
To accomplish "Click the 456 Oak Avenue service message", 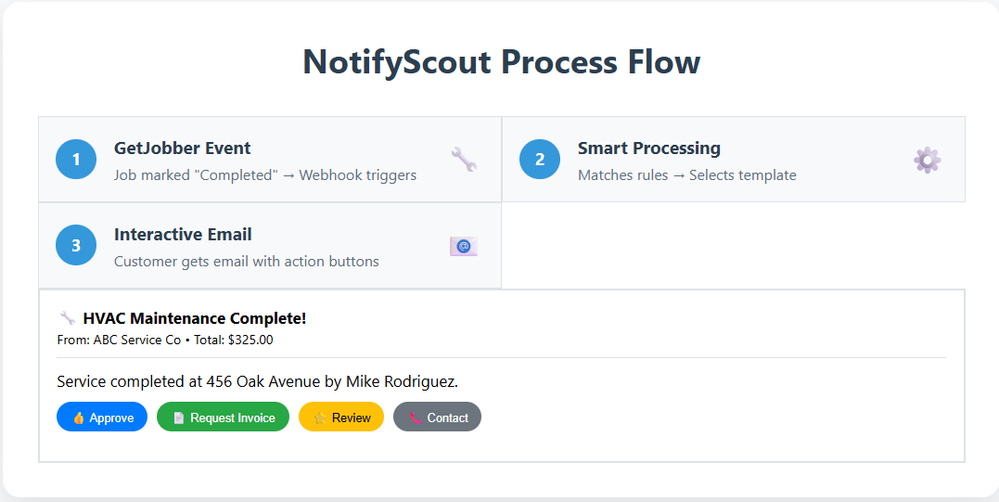I will click(x=257, y=382).
